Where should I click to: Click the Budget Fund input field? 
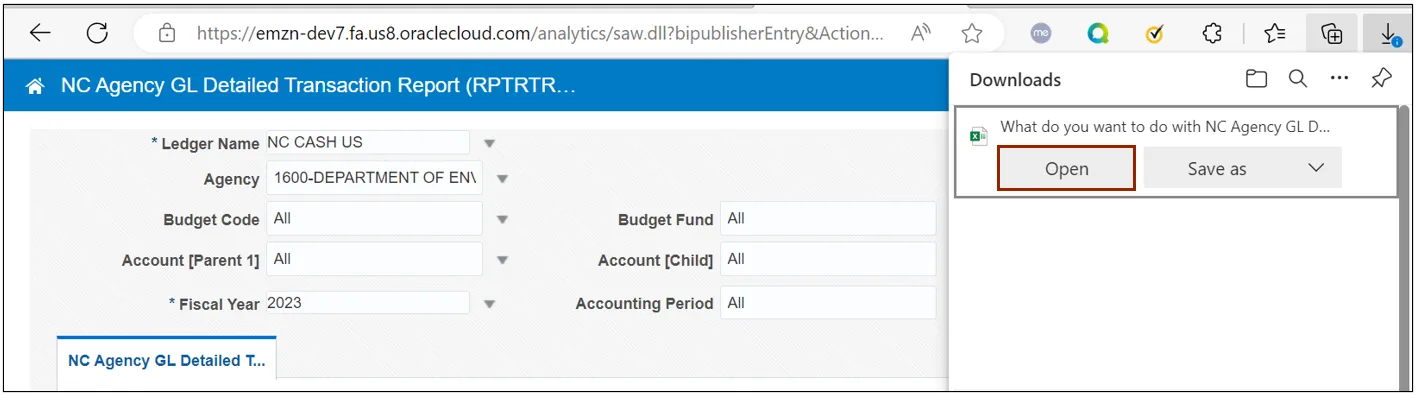click(828, 219)
